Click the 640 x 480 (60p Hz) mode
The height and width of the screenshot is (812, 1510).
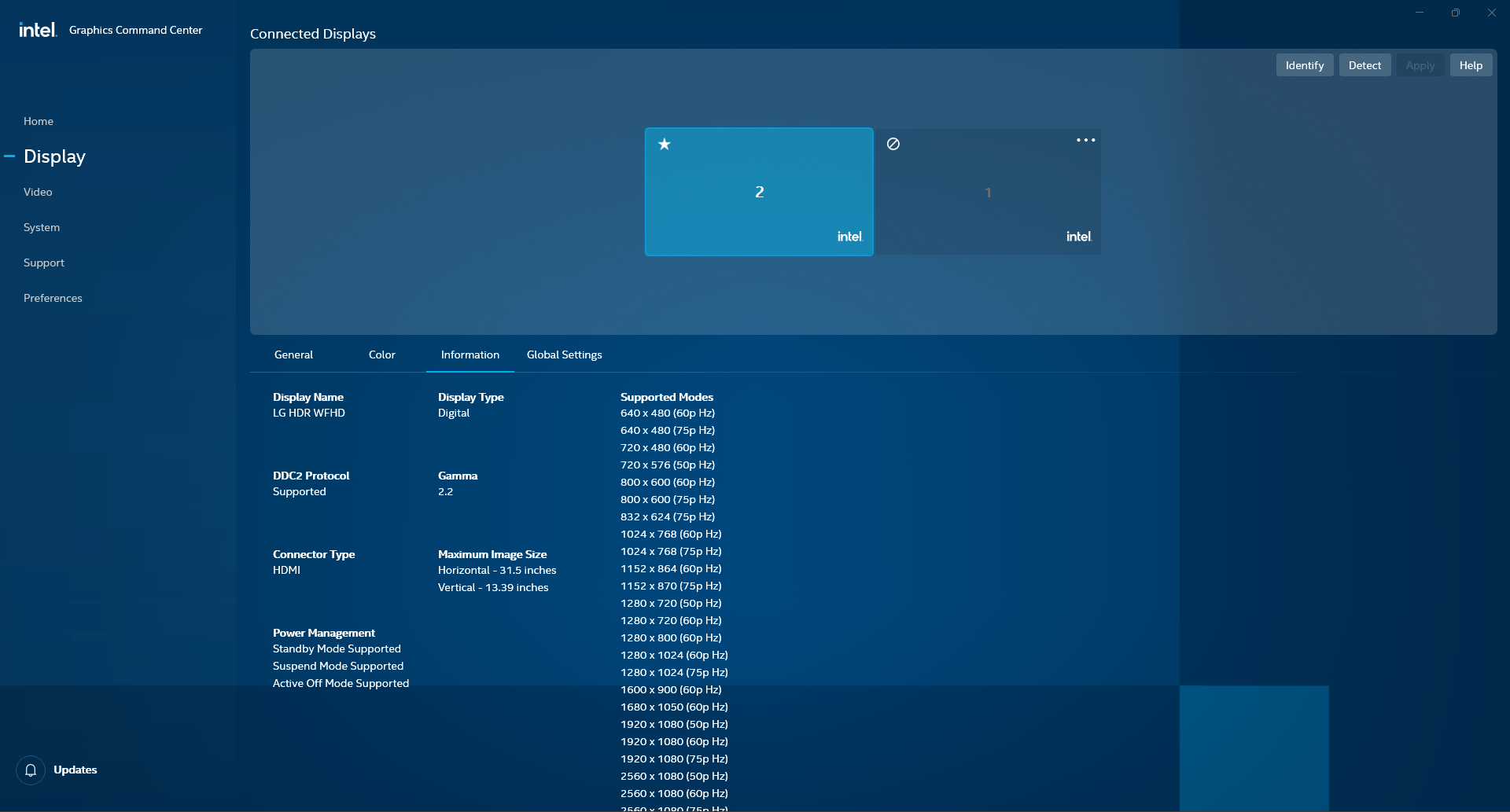point(668,413)
